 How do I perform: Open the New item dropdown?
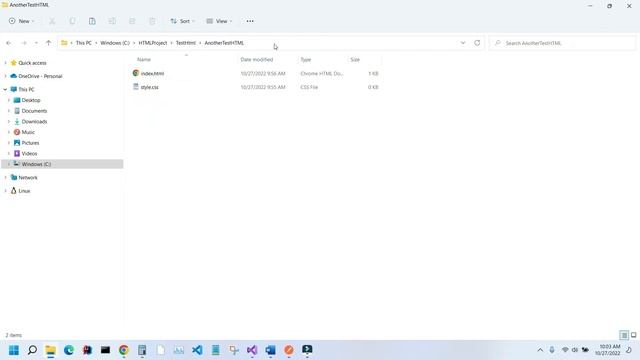[22, 21]
